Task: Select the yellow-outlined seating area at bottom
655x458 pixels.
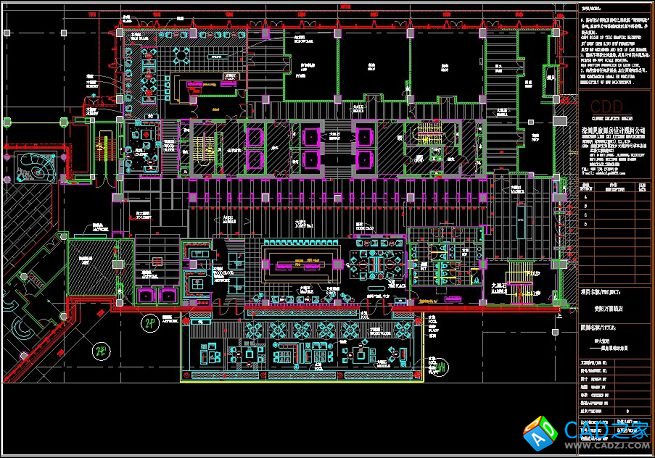Action: [x=290, y=343]
